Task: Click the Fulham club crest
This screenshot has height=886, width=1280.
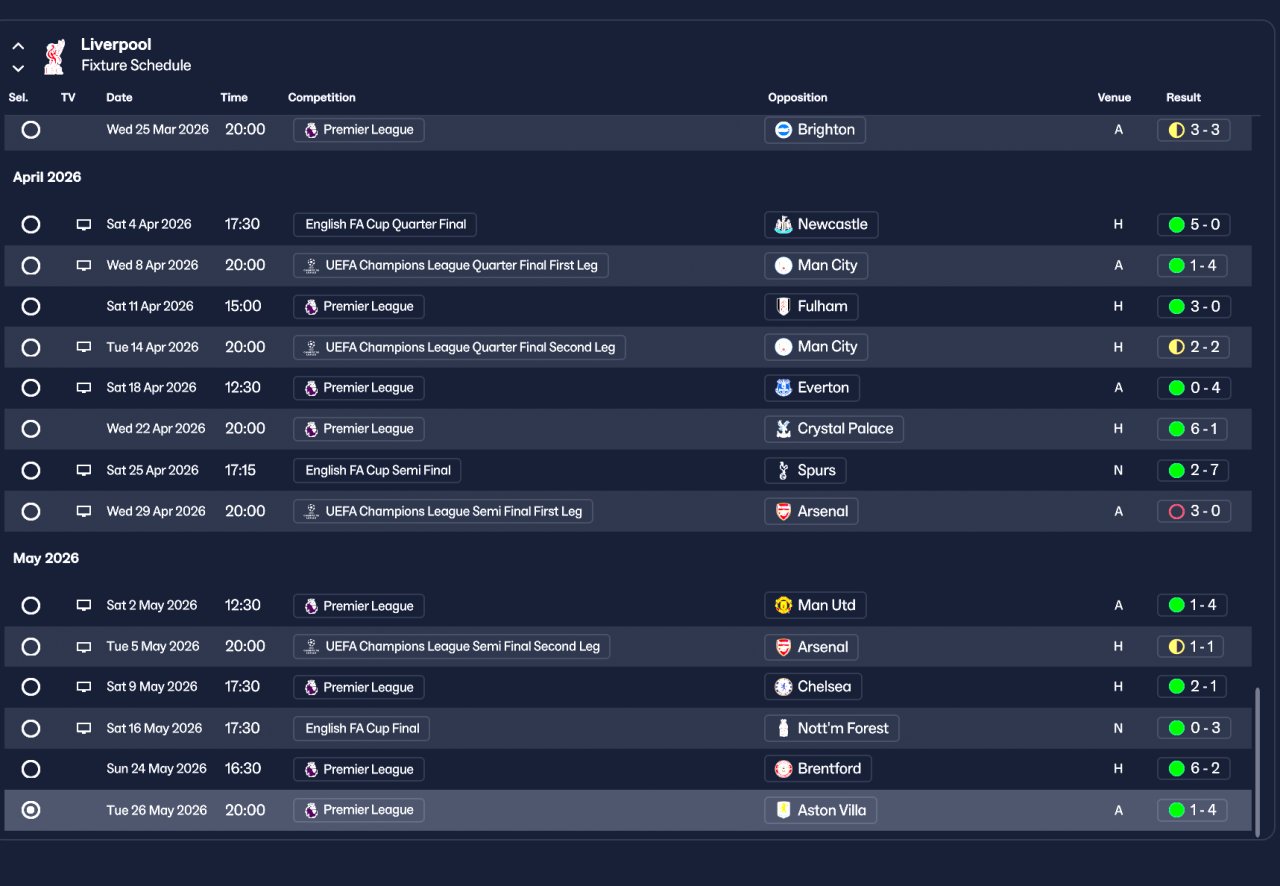Action: click(x=784, y=307)
